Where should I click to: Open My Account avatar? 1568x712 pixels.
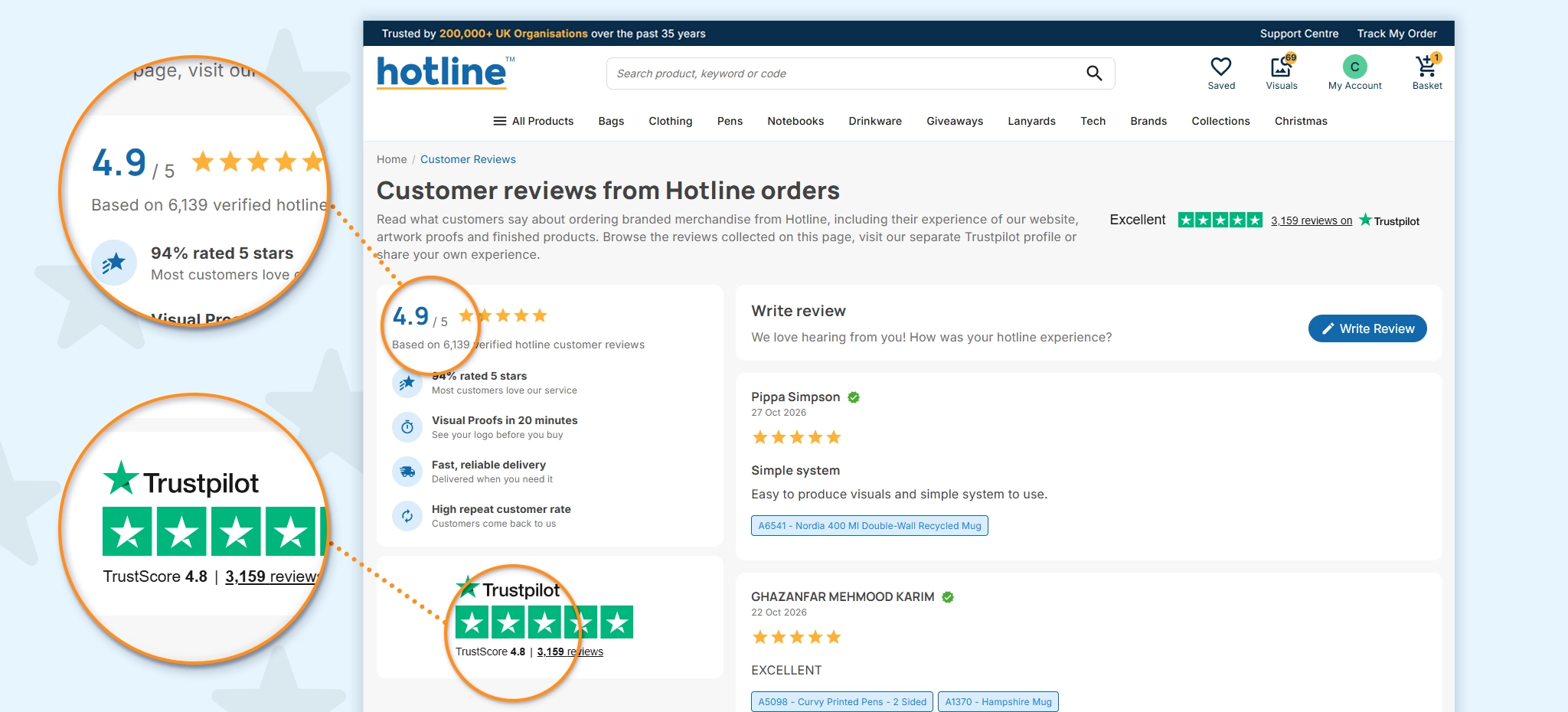pyautogui.click(x=1354, y=67)
